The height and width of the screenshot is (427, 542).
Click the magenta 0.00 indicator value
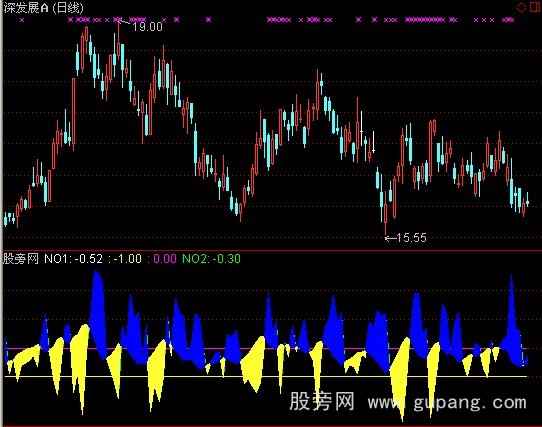[x=165, y=259]
